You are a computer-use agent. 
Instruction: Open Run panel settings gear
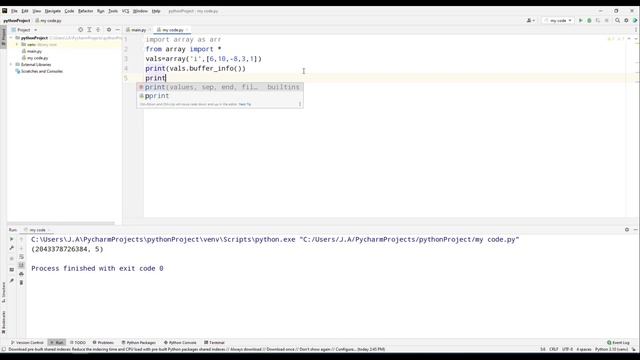627,230
